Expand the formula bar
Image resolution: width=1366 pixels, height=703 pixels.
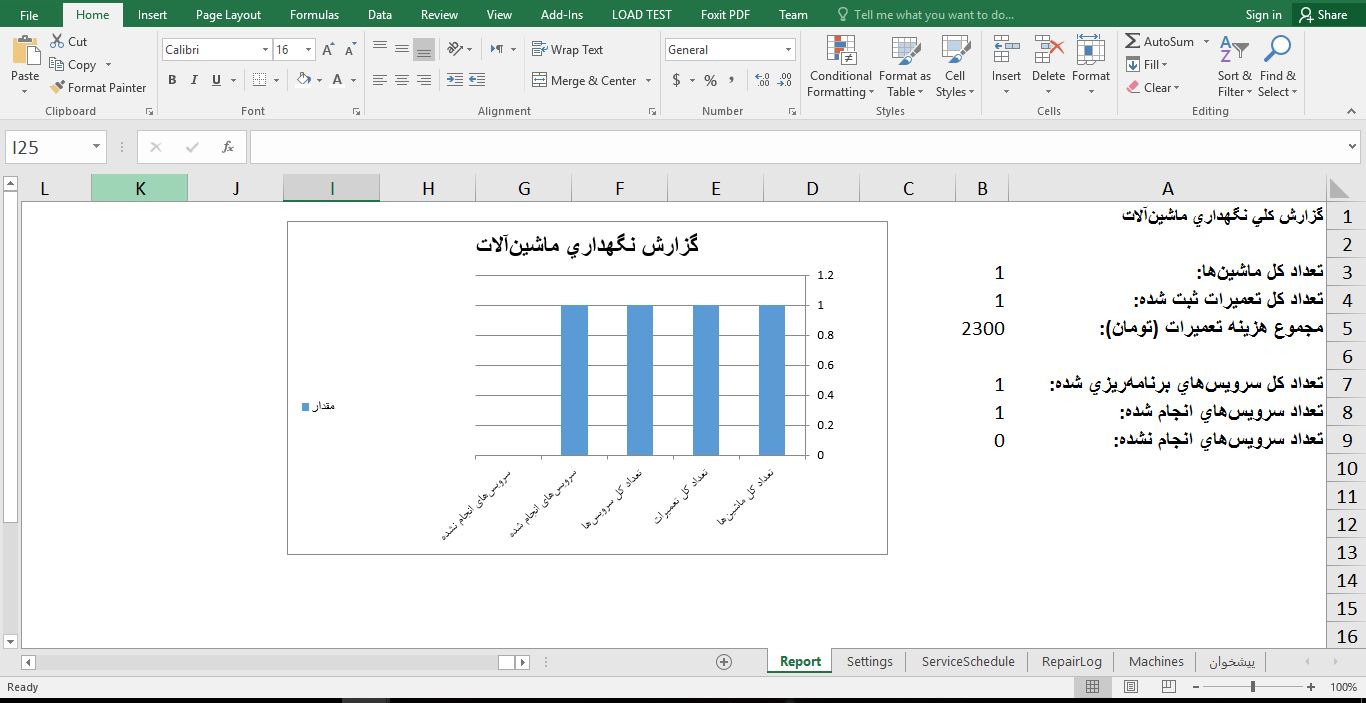1353,147
